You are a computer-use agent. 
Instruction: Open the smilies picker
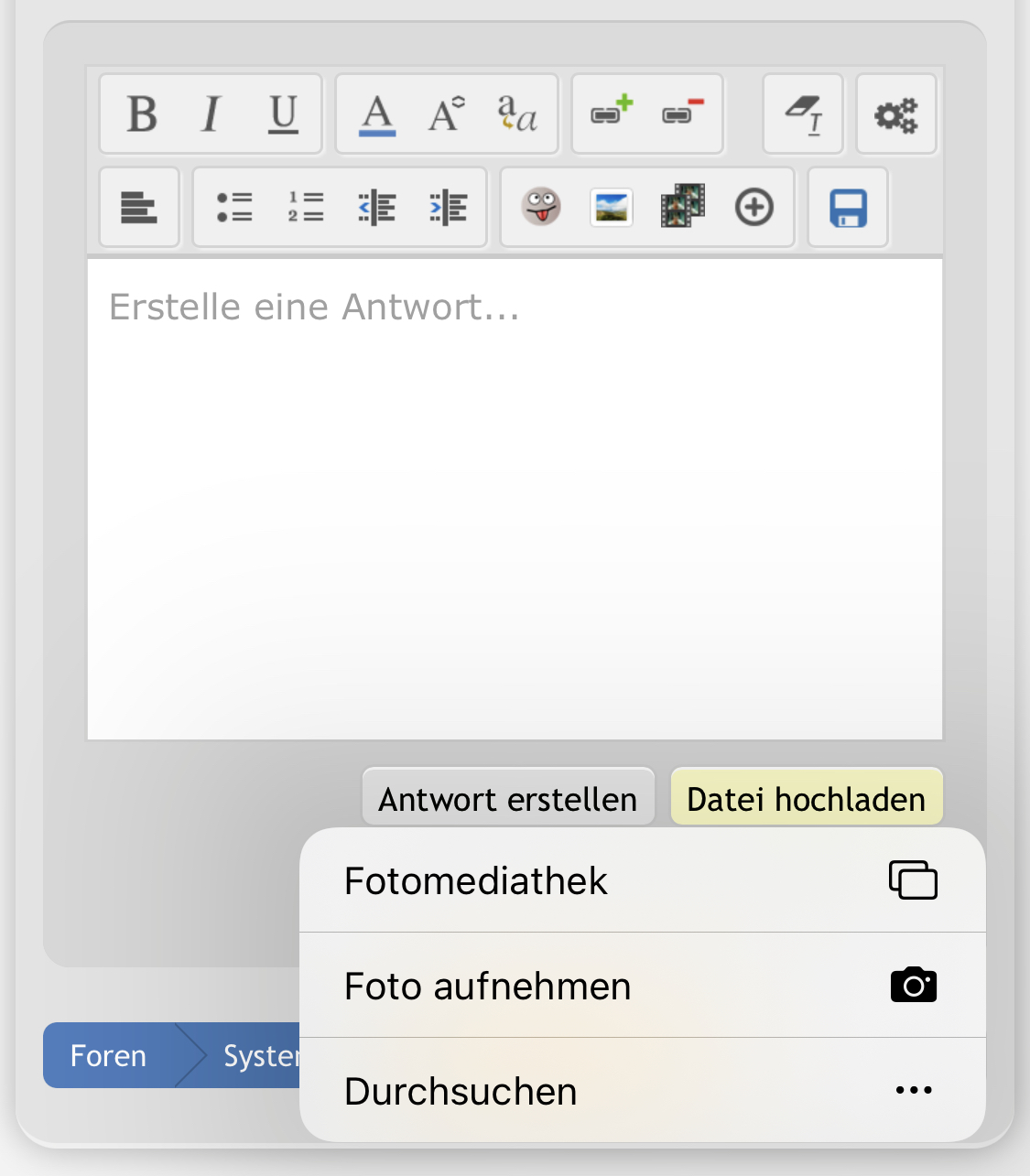click(x=541, y=207)
